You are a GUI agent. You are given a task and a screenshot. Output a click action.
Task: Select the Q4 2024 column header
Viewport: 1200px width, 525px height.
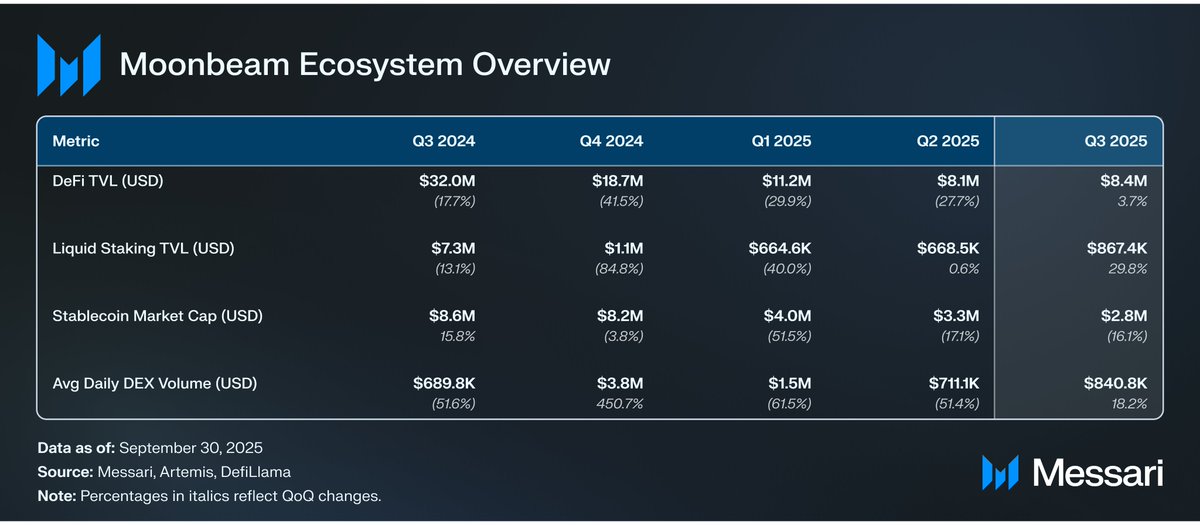[x=611, y=141]
